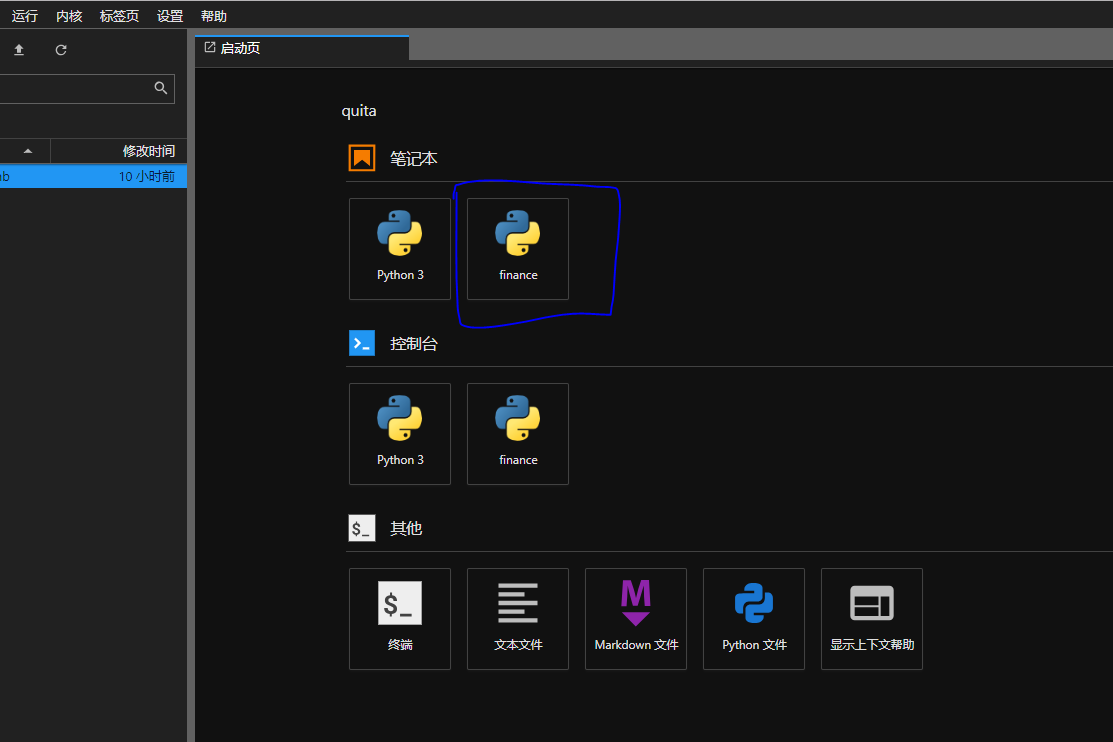
Task: Launch the finance kernel notebook
Action: (x=517, y=249)
